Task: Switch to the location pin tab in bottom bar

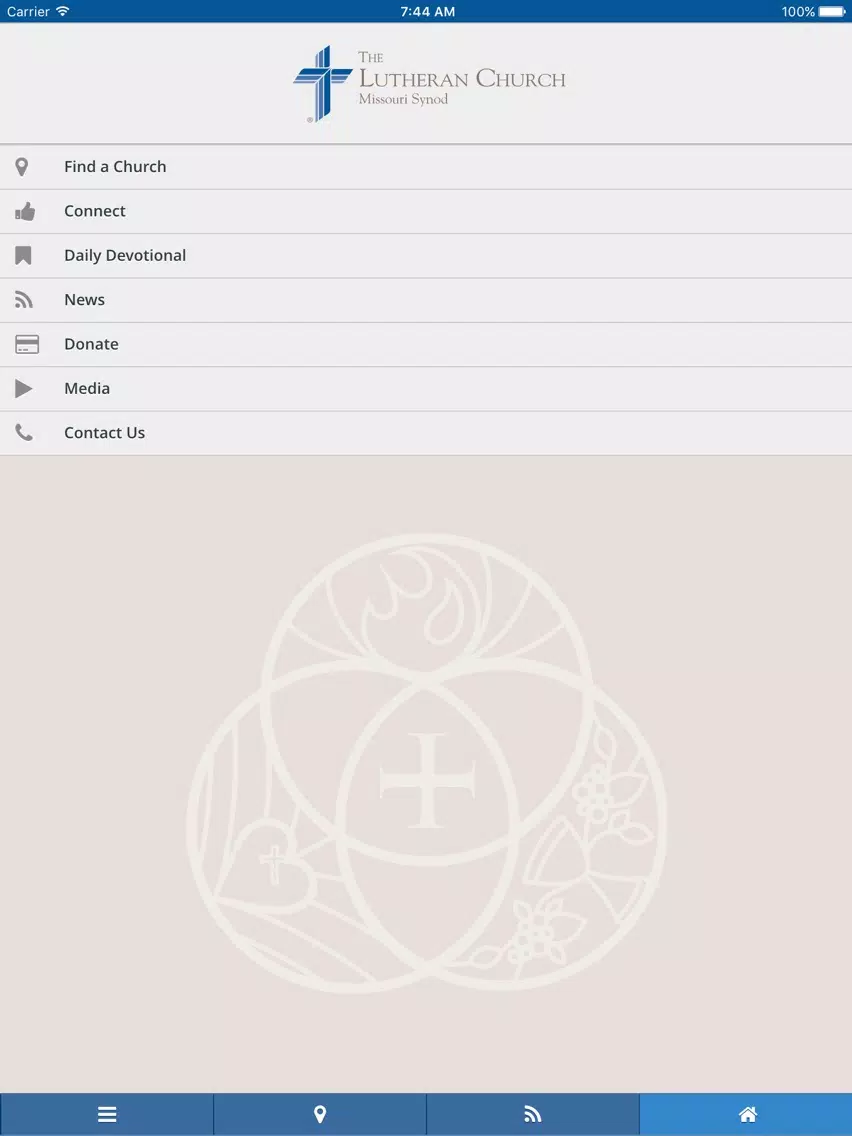Action: pos(320,1114)
